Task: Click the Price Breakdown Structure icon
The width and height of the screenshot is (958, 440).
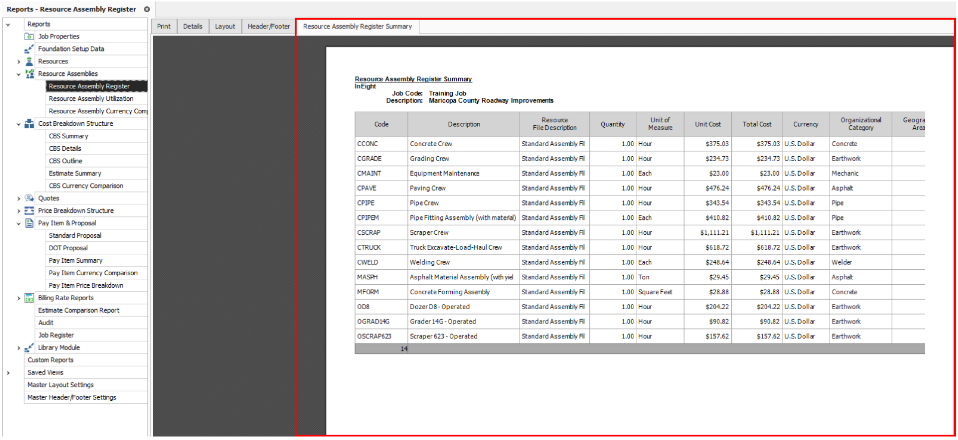Action: (29, 211)
